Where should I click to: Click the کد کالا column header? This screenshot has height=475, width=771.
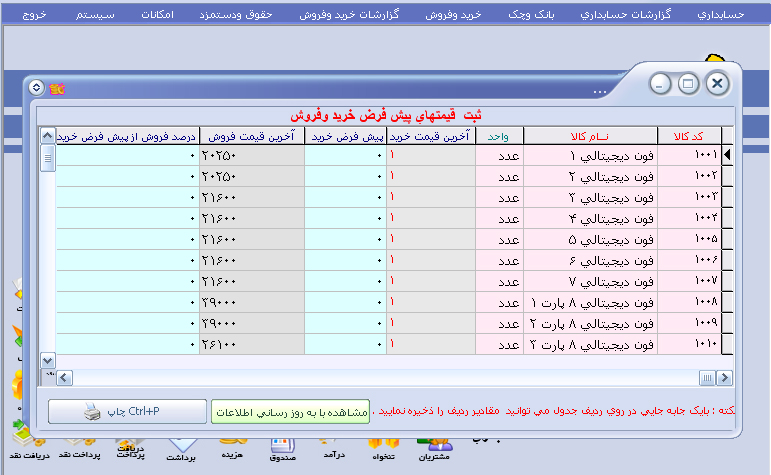(x=689, y=136)
